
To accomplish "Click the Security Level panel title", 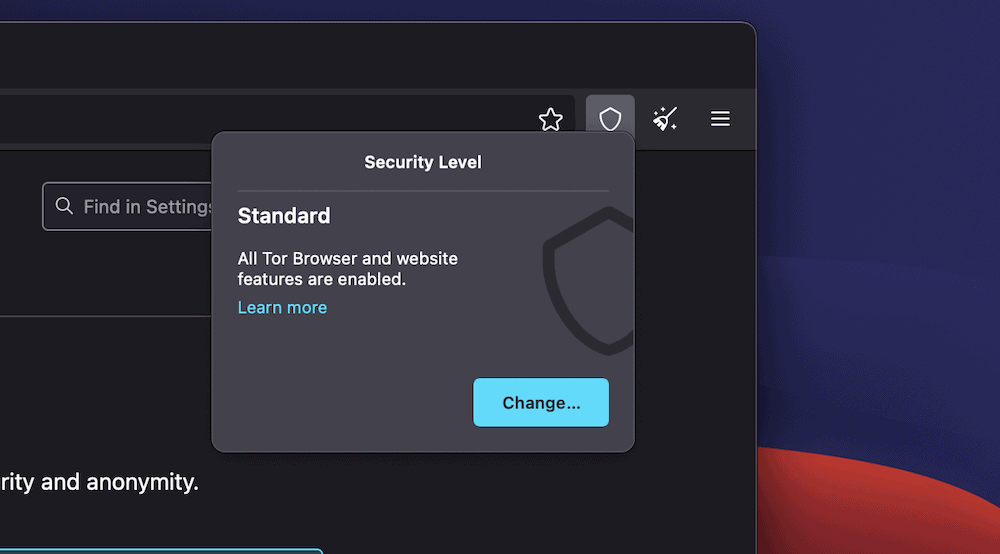I will pyautogui.click(x=423, y=162).
